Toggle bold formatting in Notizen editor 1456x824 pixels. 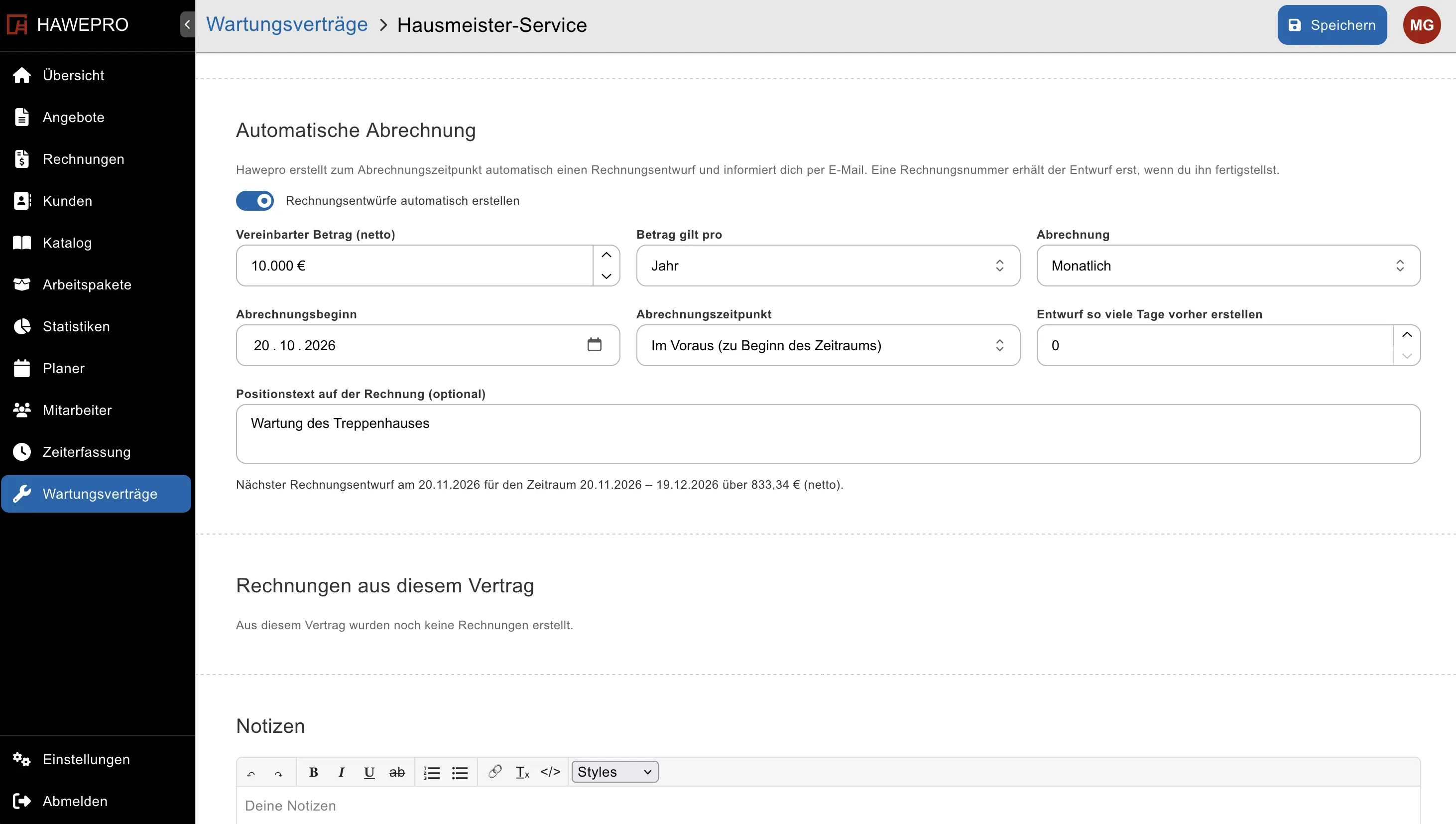click(x=313, y=772)
